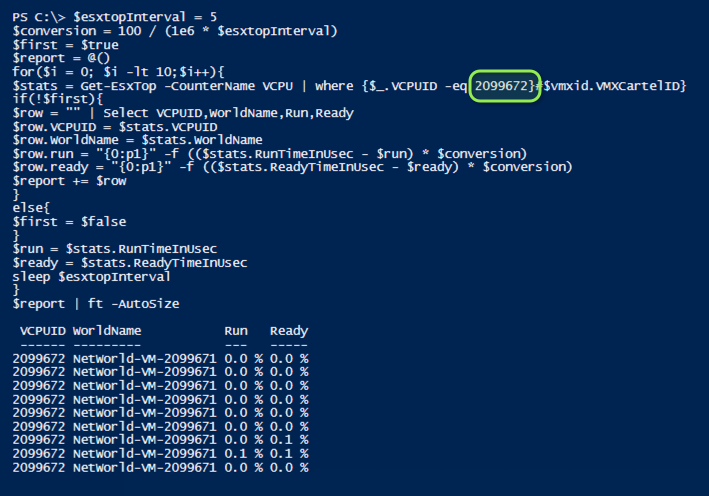Click the for loop statement line

click(x=118, y=72)
